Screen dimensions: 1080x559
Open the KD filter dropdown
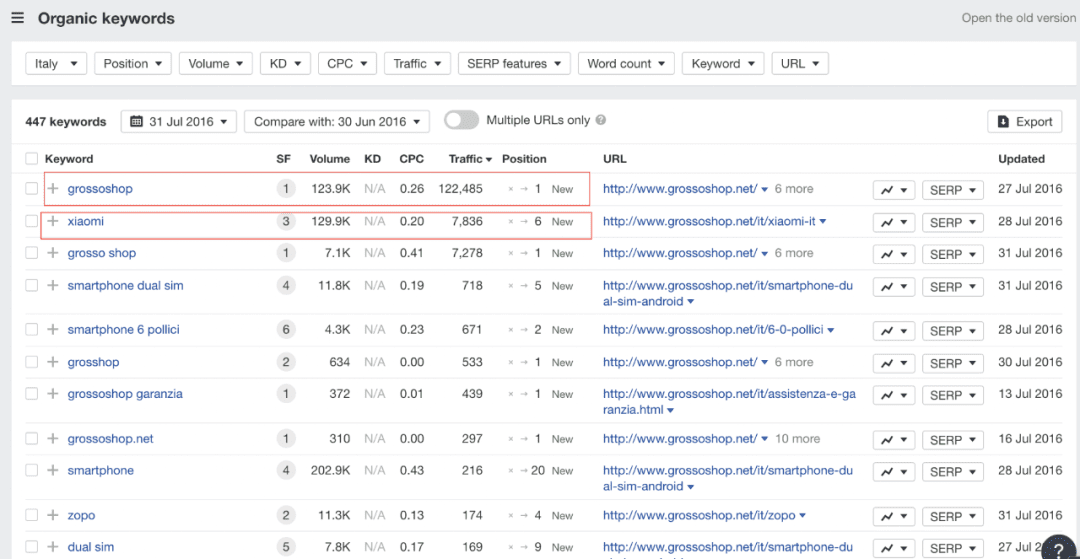point(285,63)
